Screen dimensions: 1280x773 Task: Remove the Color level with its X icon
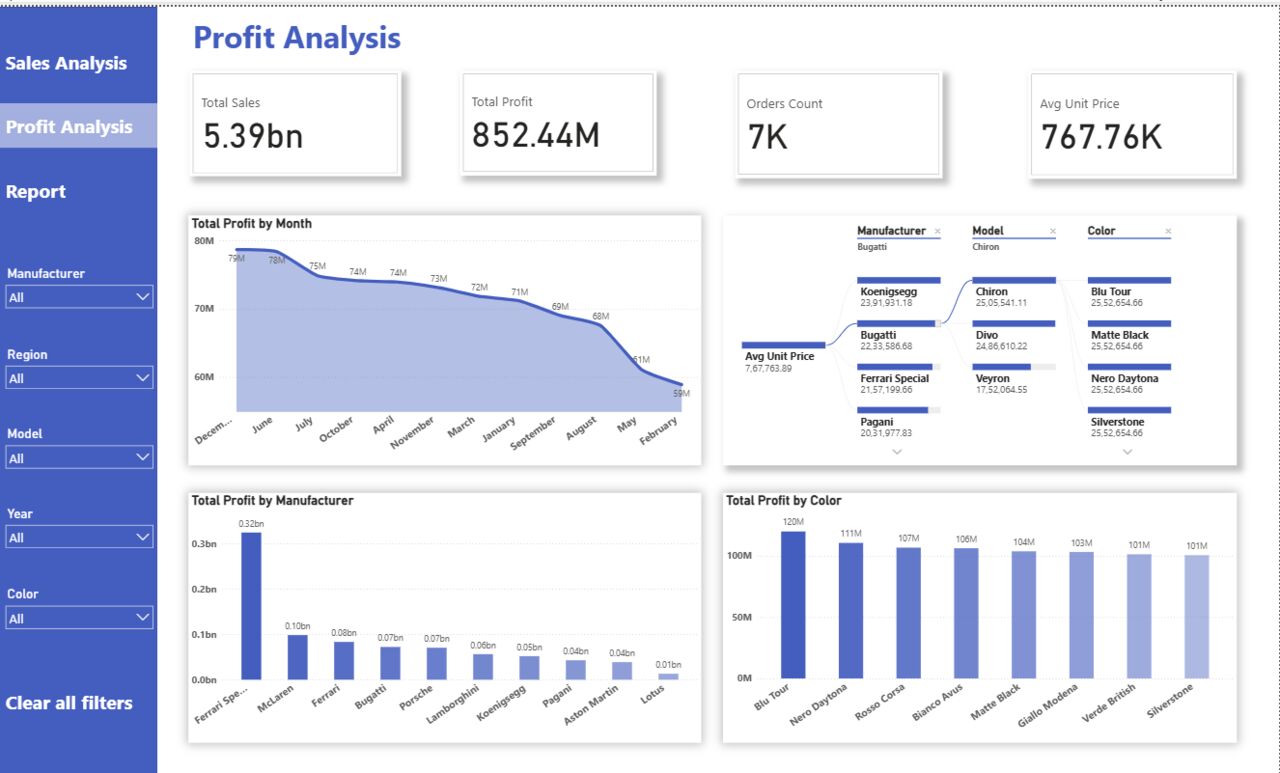(1168, 231)
